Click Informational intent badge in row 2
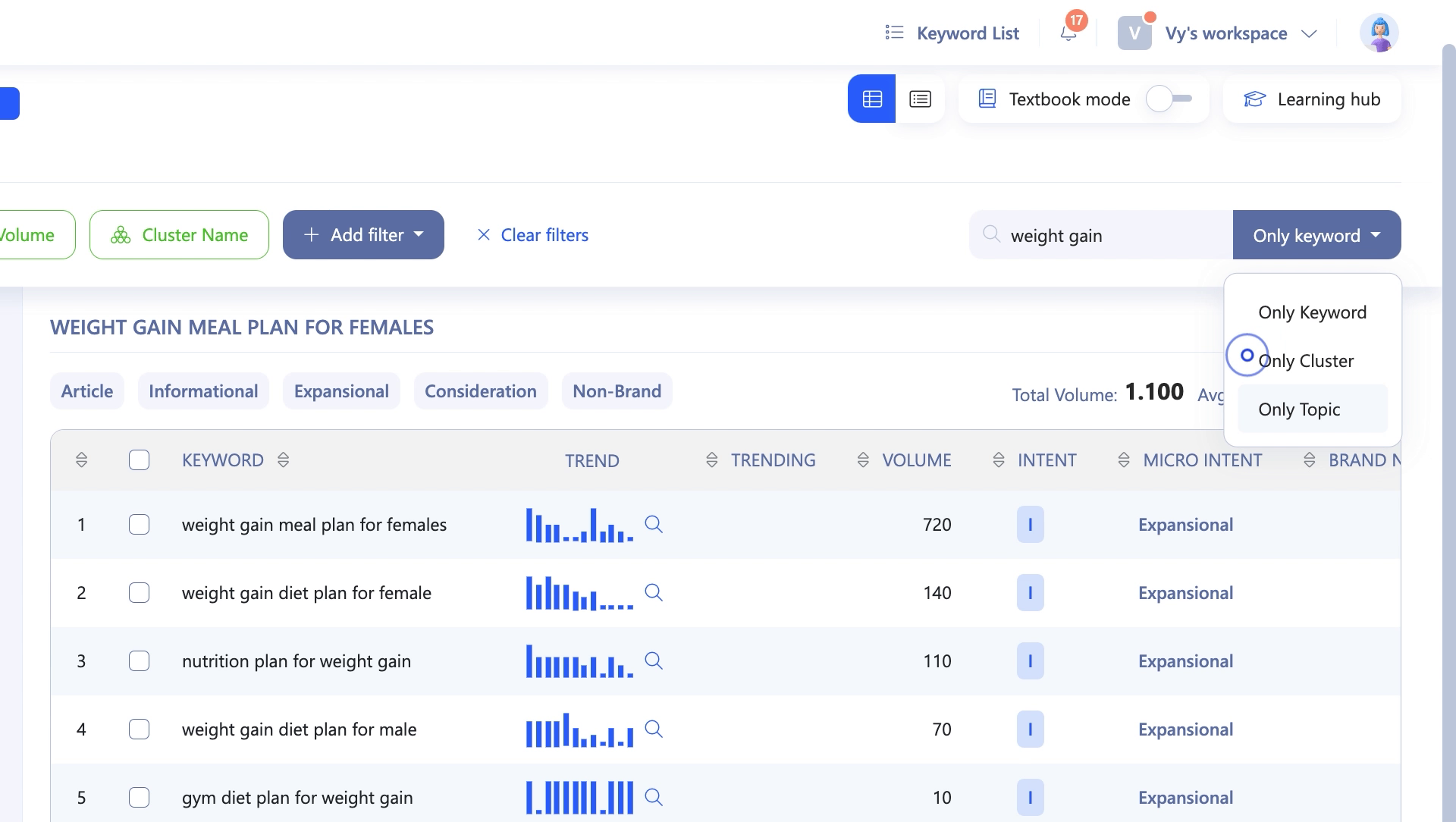 (x=1030, y=593)
